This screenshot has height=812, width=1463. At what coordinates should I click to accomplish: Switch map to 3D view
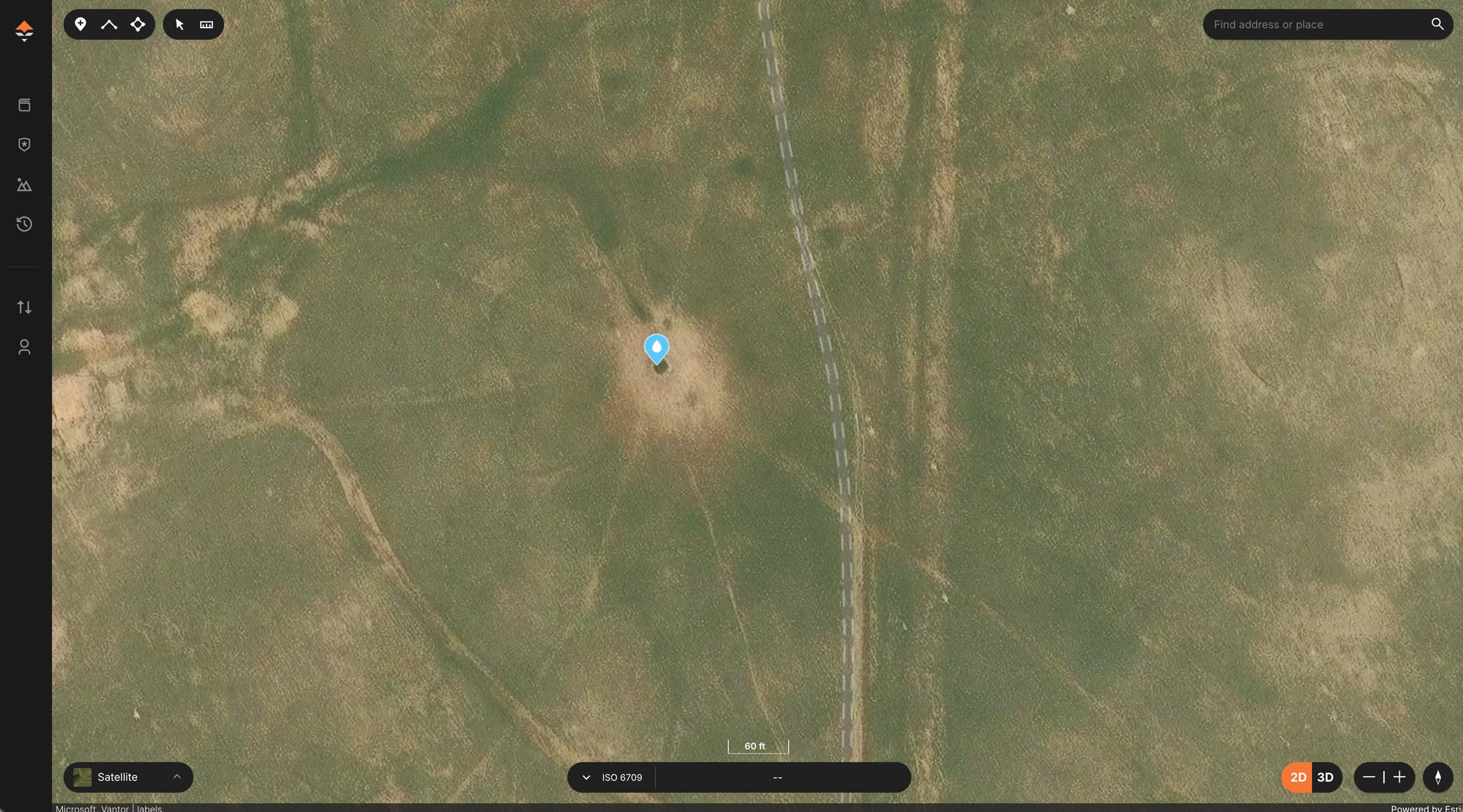(1325, 777)
